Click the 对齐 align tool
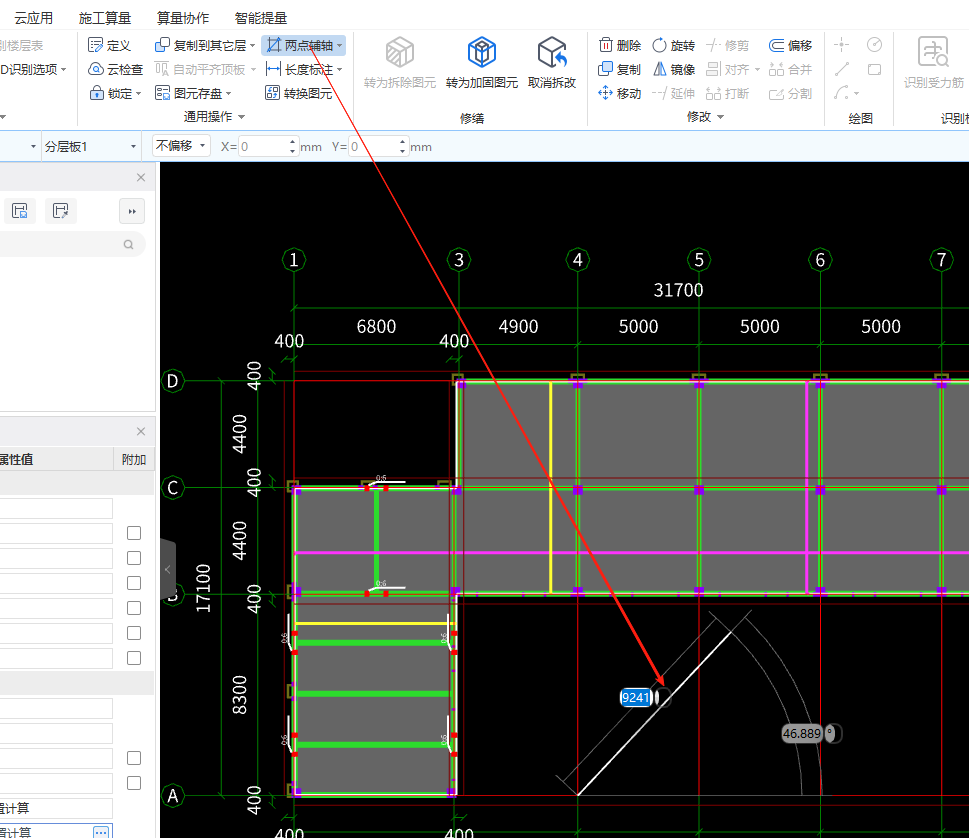Viewport: 969px width, 838px height. [728, 69]
